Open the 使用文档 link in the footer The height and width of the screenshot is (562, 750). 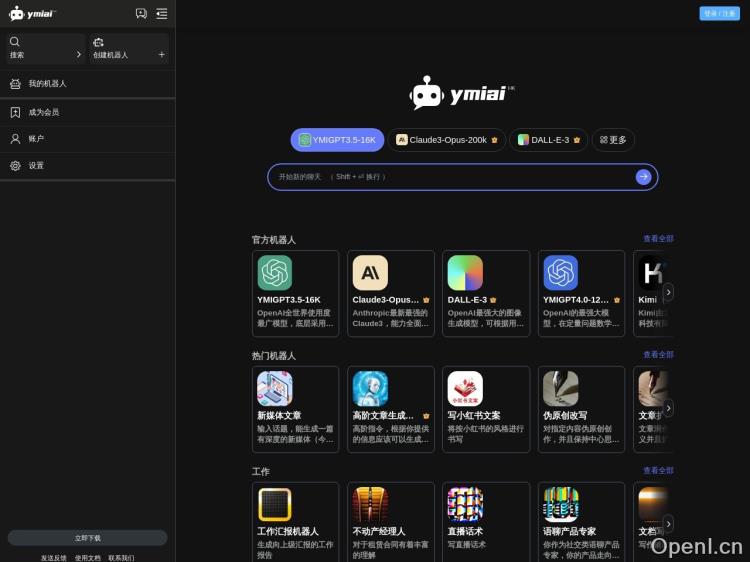[x=88, y=558]
